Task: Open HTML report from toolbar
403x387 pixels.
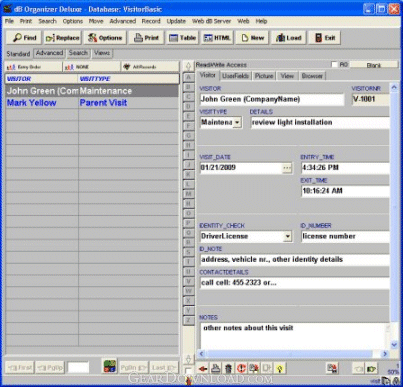Action: (217, 38)
